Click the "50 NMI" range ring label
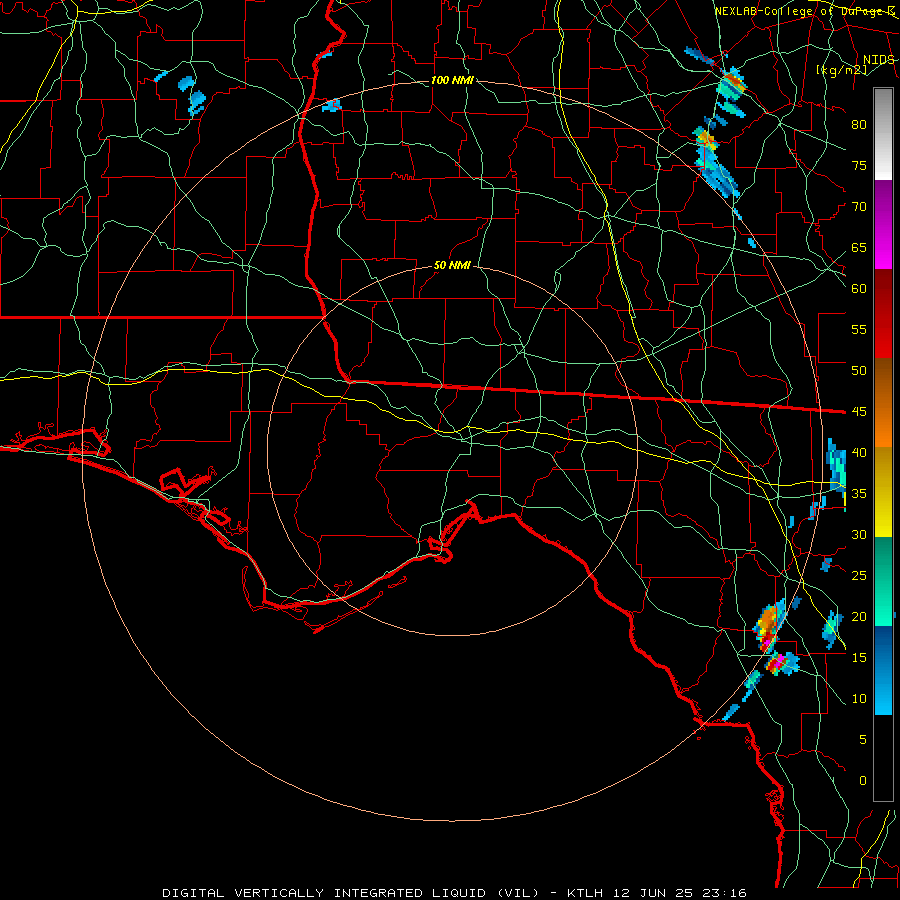Image resolution: width=900 pixels, height=900 pixels. 452,265
